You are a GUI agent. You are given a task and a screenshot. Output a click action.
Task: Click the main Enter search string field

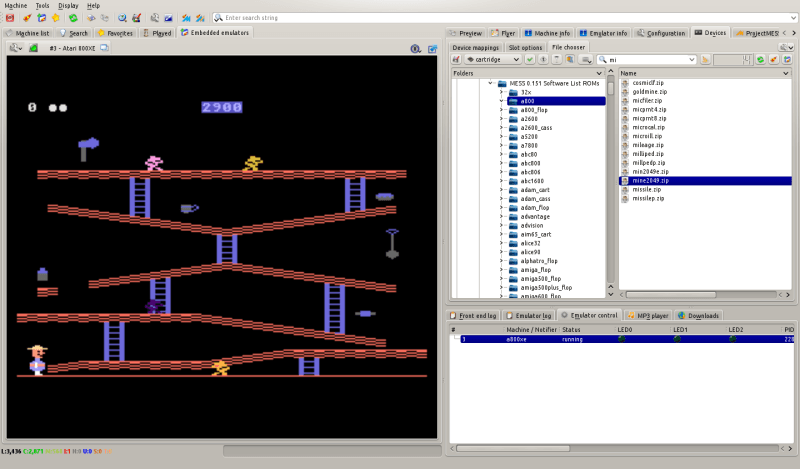click(x=505, y=18)
